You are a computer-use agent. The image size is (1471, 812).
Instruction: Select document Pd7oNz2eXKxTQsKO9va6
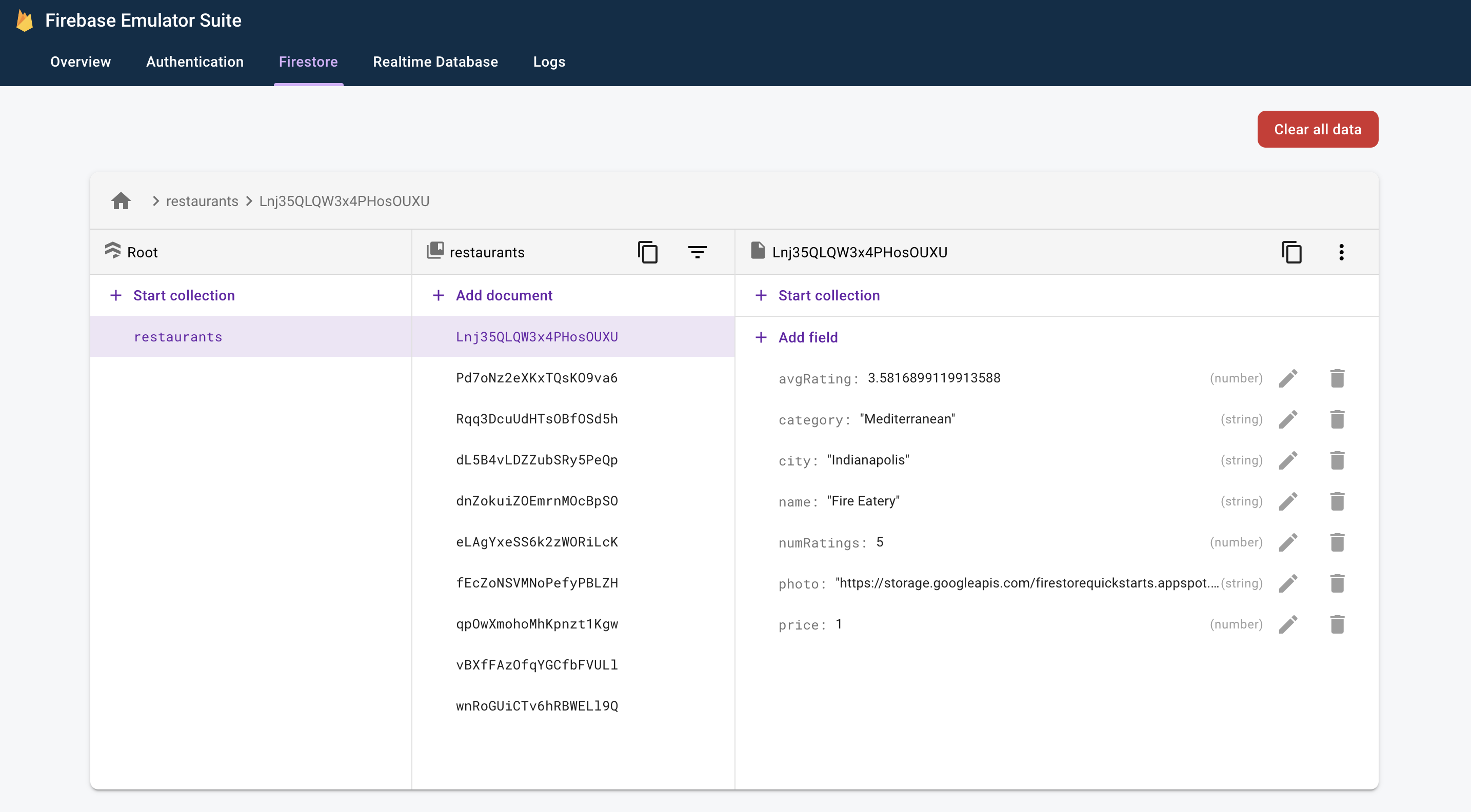pos(537,377)
